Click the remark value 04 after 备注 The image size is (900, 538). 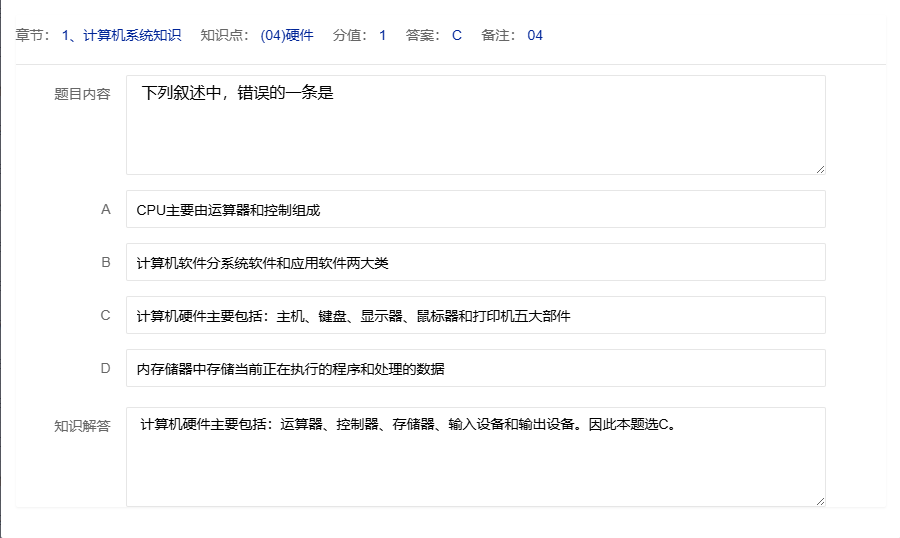[535, 35]
